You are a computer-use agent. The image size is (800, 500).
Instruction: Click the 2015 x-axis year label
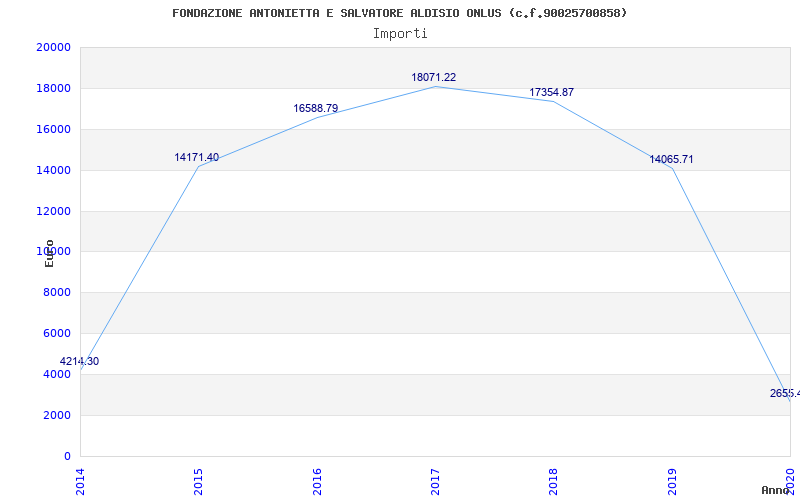[198, 482]
